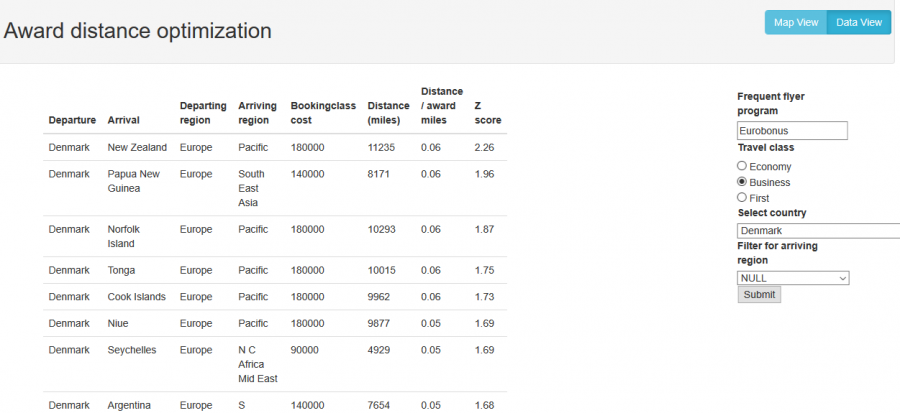
Task: Switch to Map View
Action: [x=796, y=22]
